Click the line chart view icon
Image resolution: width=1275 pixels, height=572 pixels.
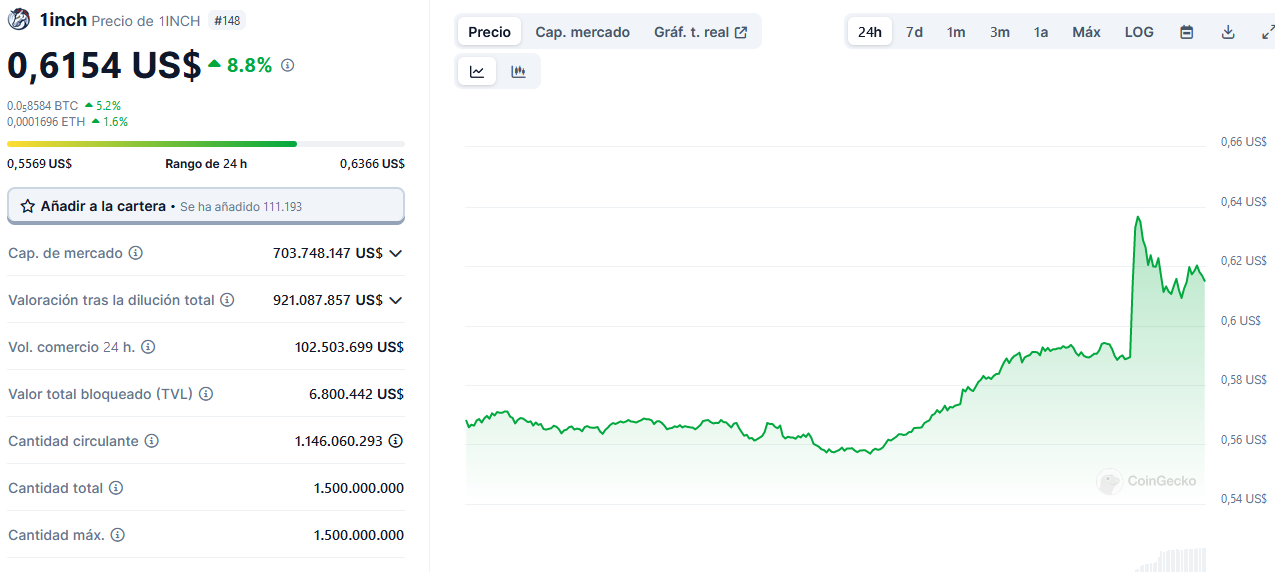[477, 71]
